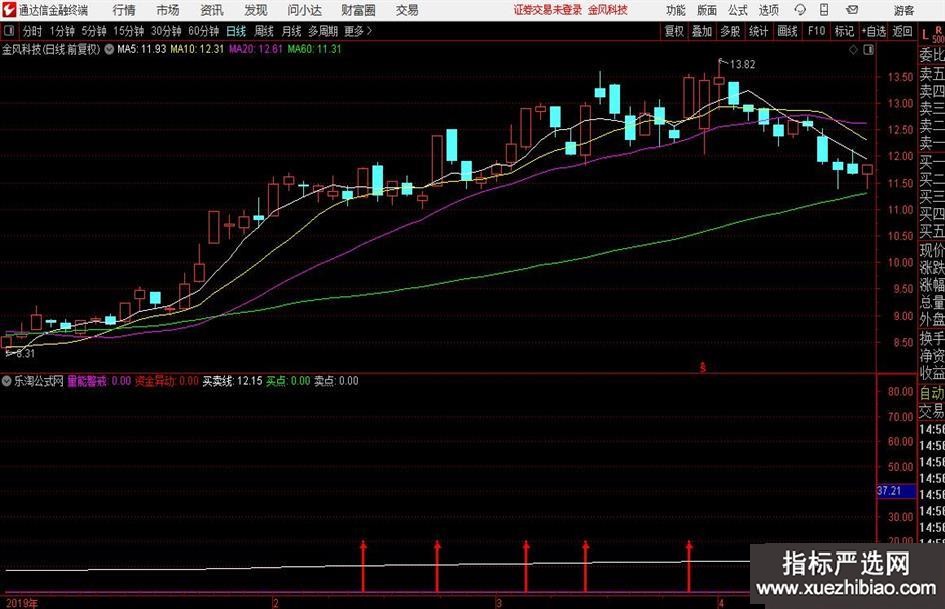Open the 市场 menu
The width and height of the screenshot is (945, 609).
click(x=168, y=10)
